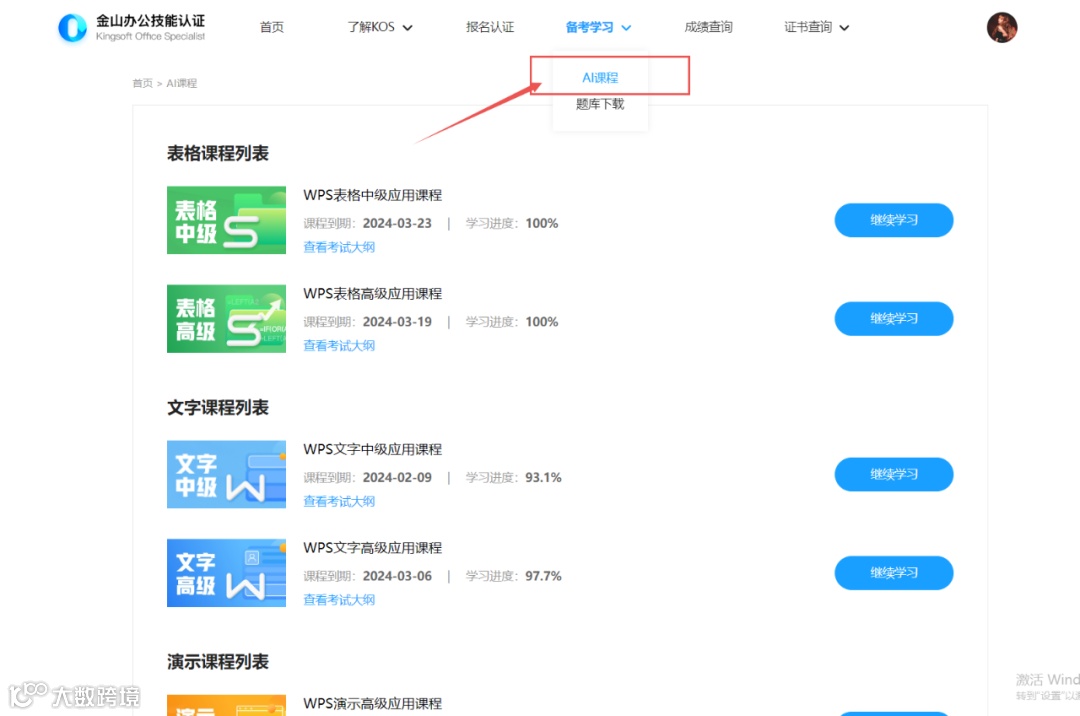This screenshot has height=716, width=1080.
Task: Continue learning WPS文字高级应用课程
Action: coord(894,573)
